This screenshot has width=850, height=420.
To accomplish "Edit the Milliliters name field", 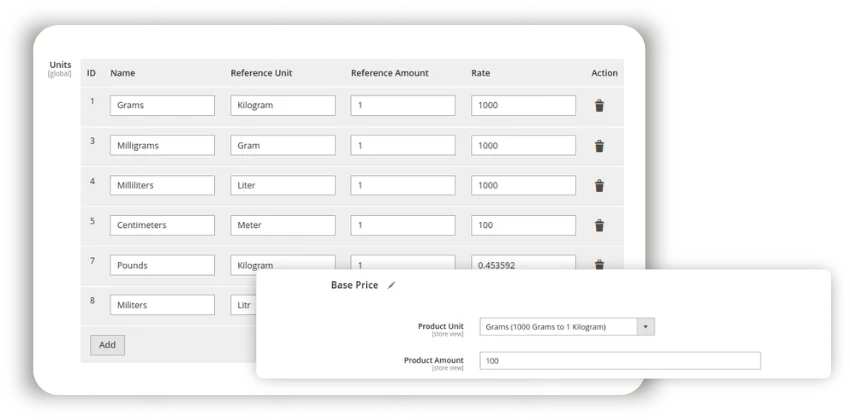I will (x=162, y=185).
